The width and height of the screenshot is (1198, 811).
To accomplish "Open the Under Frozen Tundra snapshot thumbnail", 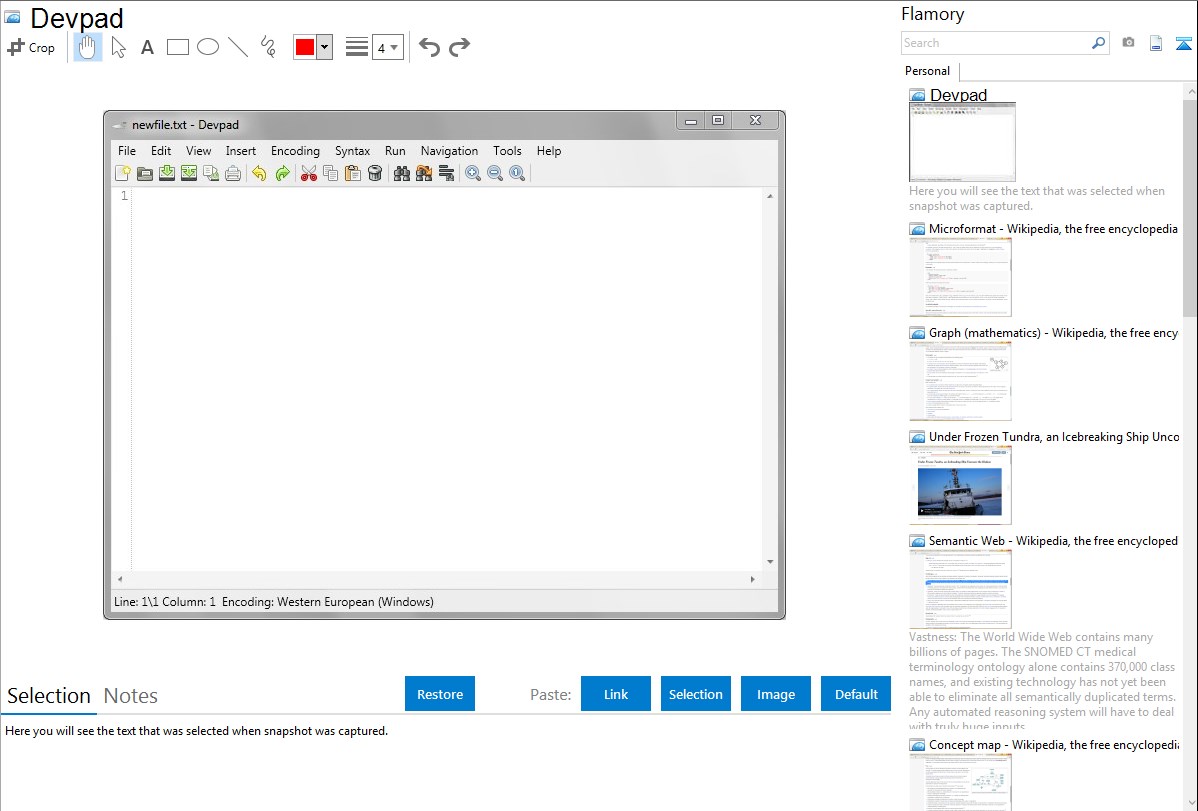I will click(x=960, y=485).
